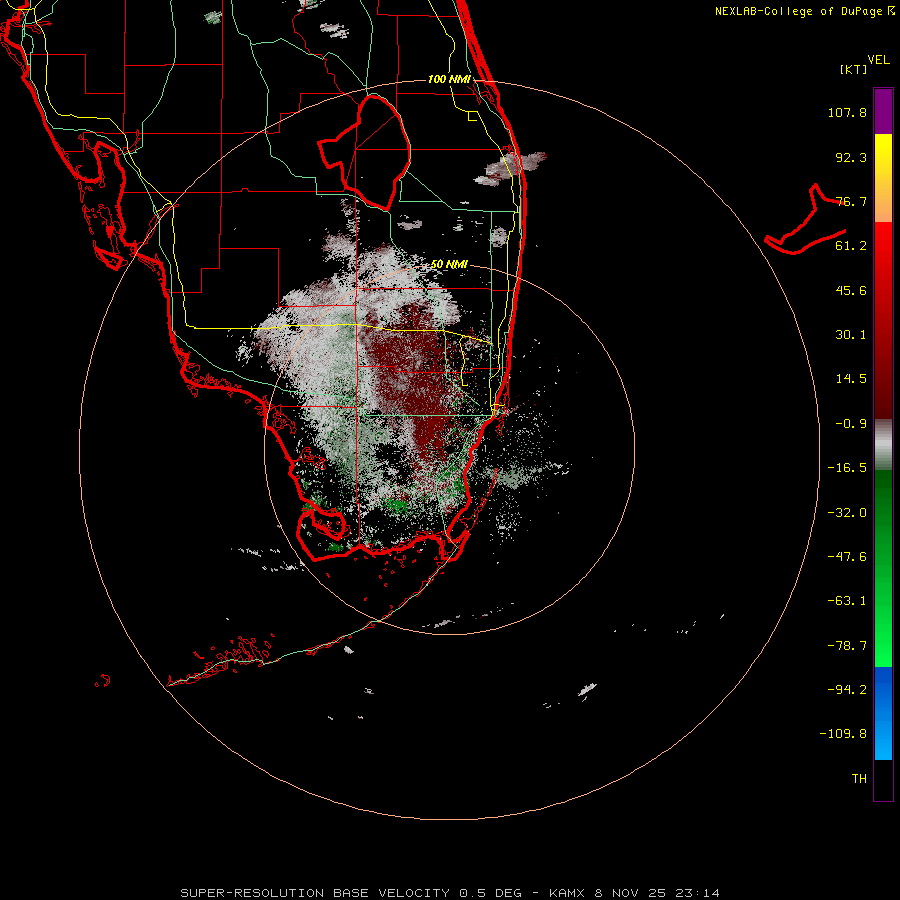The height and width of the screenshot is (900, 900).
Task: Select the -78.7 legend value
Action: pos(847,646)
